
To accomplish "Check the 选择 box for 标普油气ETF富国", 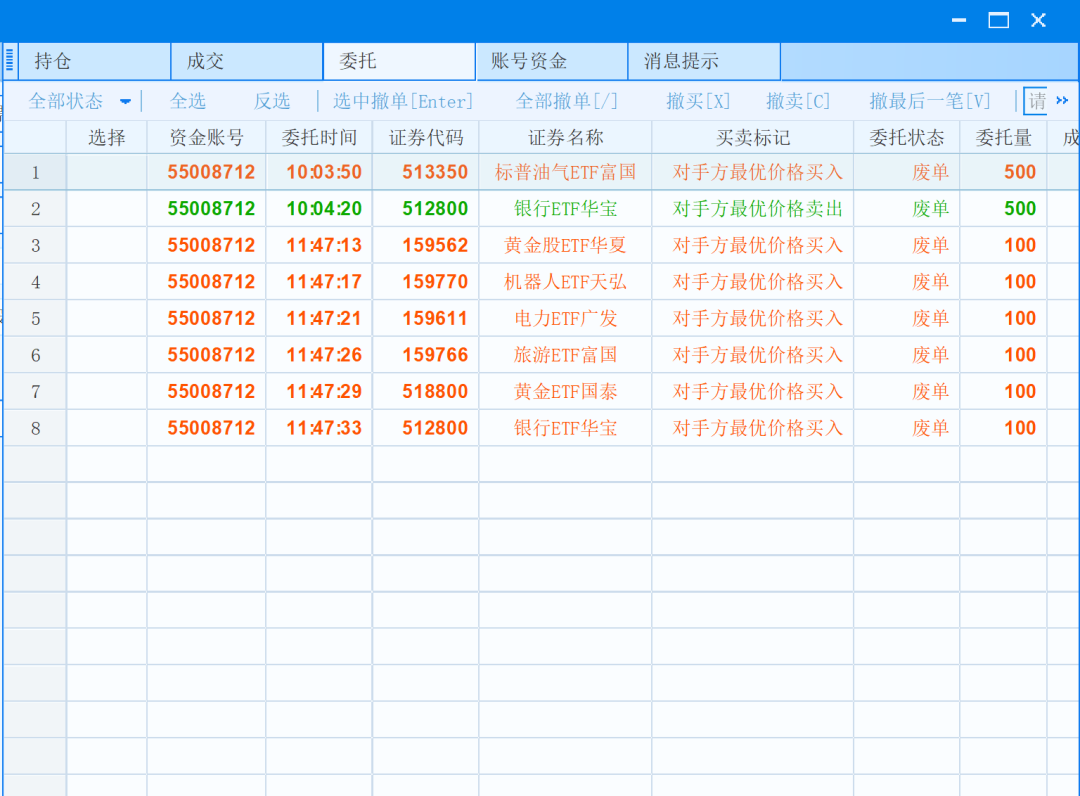I will 107,172.
